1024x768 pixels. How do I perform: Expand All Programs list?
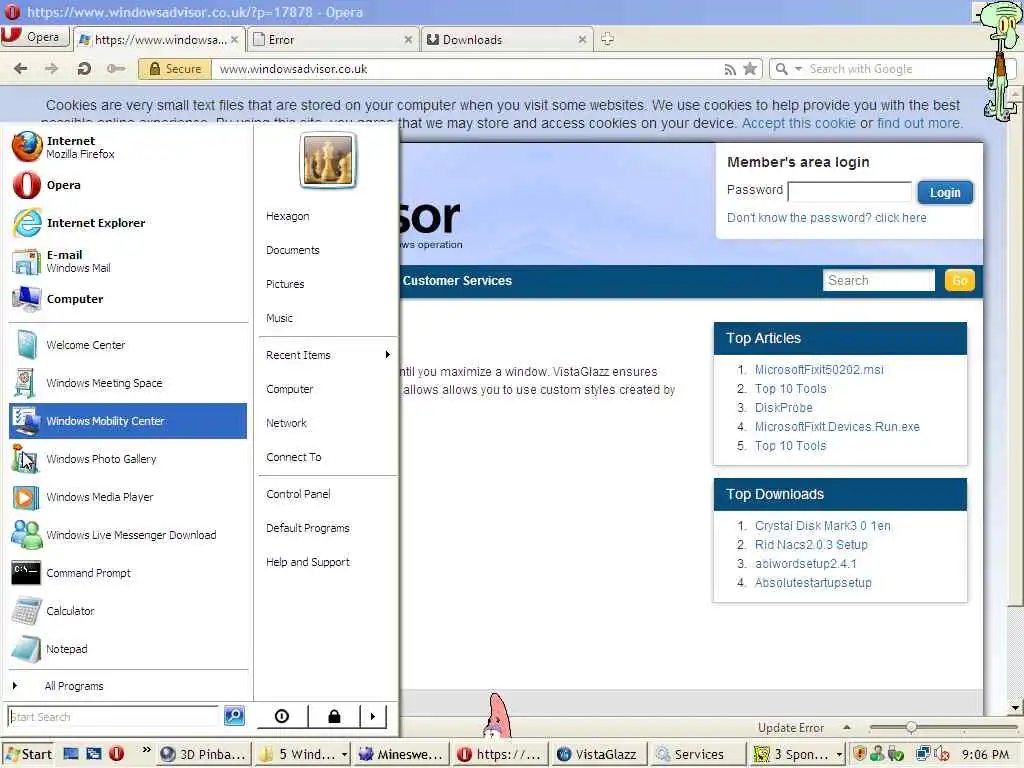pos(128,686)
